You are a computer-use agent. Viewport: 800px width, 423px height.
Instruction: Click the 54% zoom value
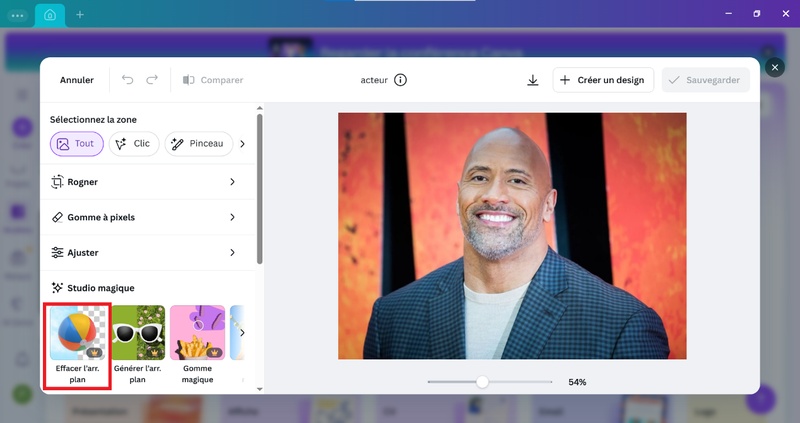click(577, 382)
